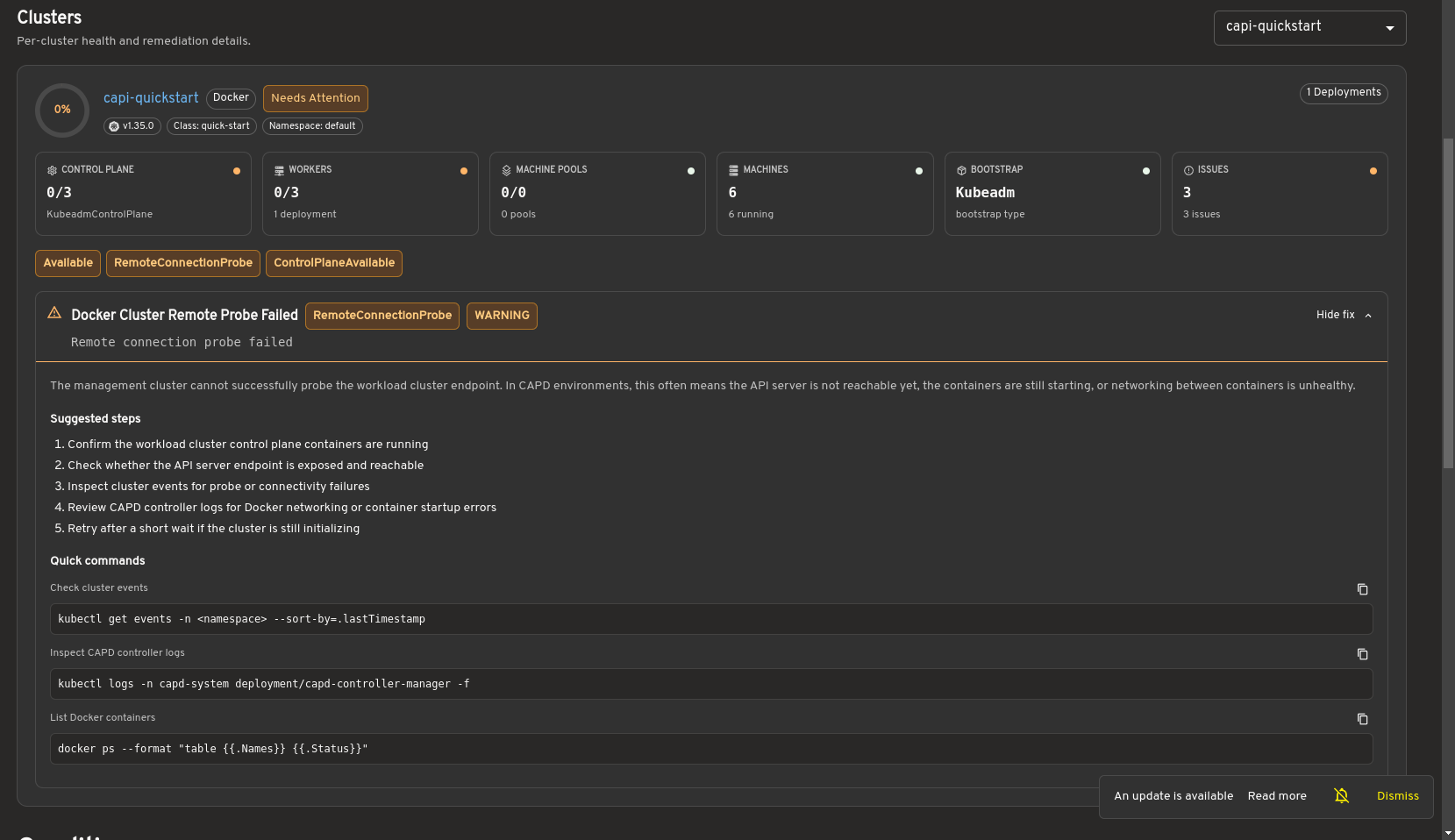This screenshot has height=840, width=1455.
Task: Click the Workers stack icon
Action: (279, 170)
